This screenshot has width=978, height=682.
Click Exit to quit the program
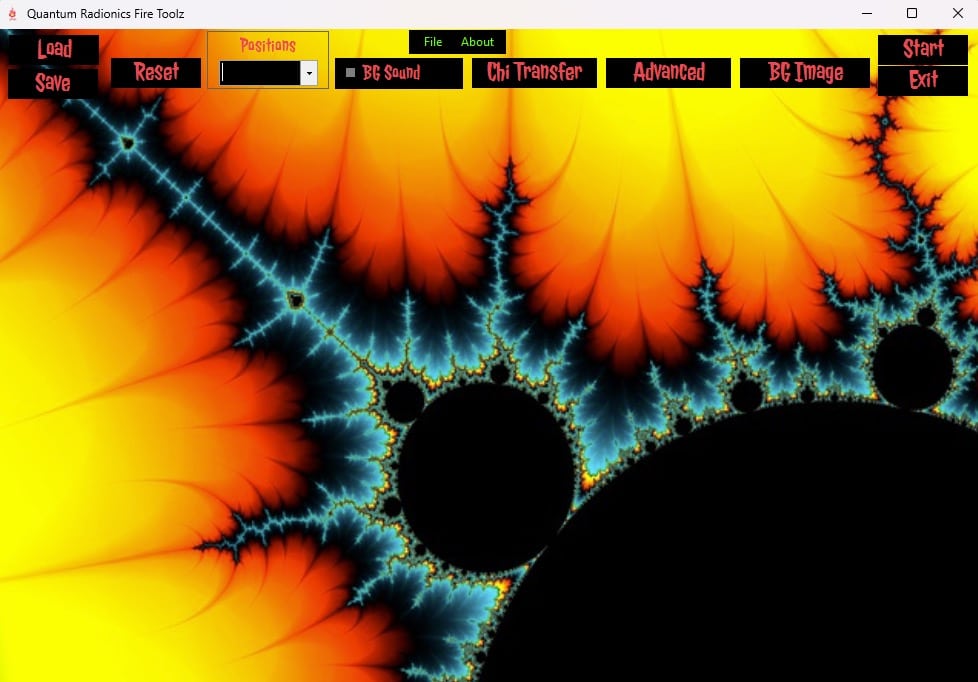click(923, 81)
